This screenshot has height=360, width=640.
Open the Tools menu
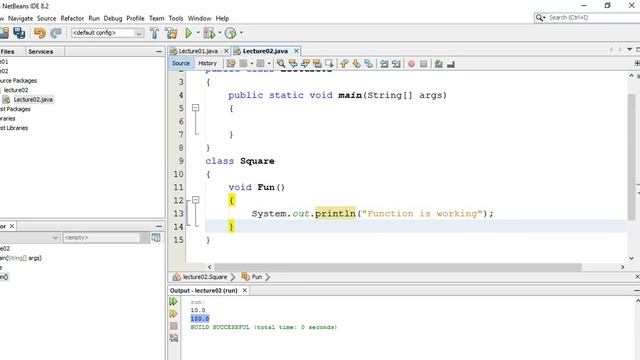coord(176,18)
